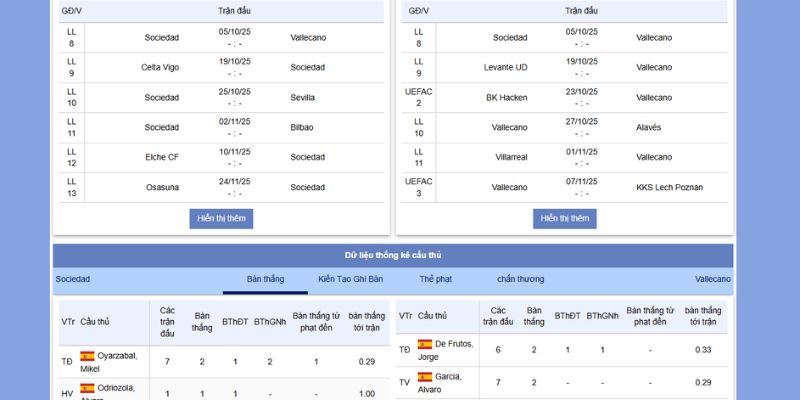Click the 23/10/25 match date
This screenshot has width=800, height=400.
click(581, 91)
